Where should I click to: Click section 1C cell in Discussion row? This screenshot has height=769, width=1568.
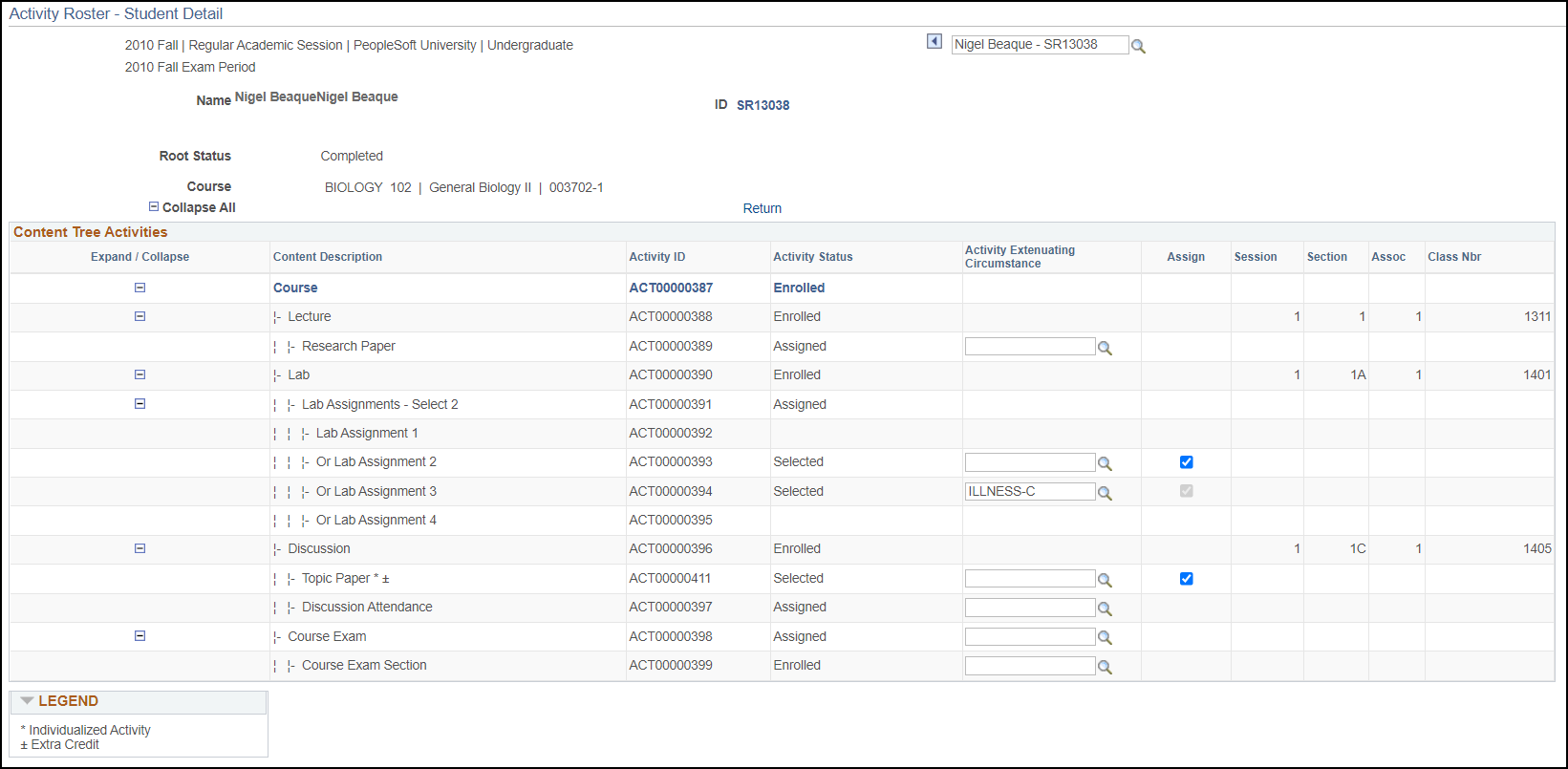(1358, 548)
